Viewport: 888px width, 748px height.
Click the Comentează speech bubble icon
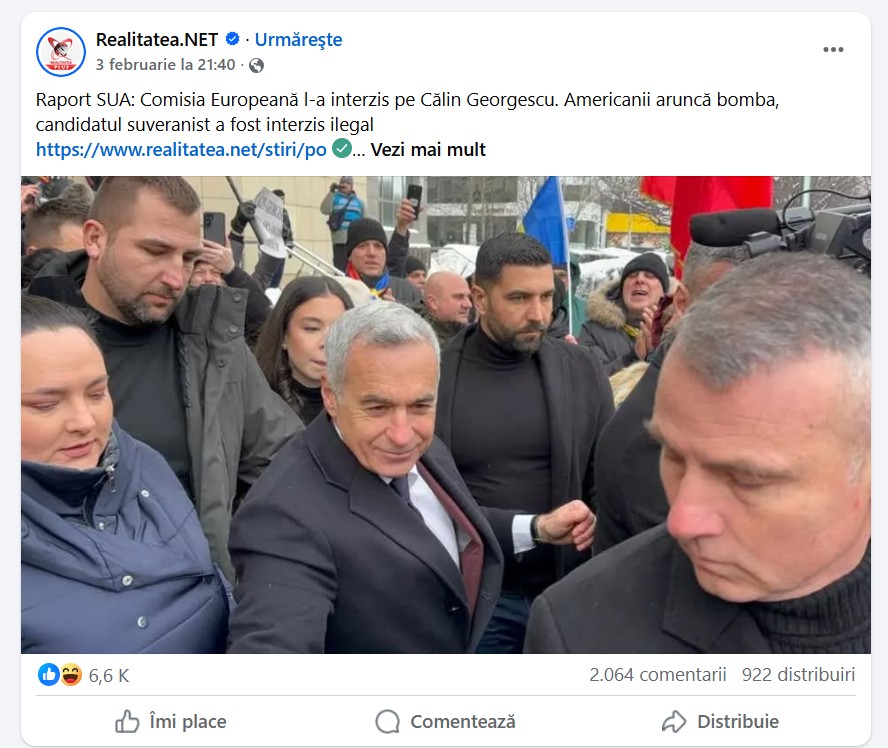tap(387, 721)
